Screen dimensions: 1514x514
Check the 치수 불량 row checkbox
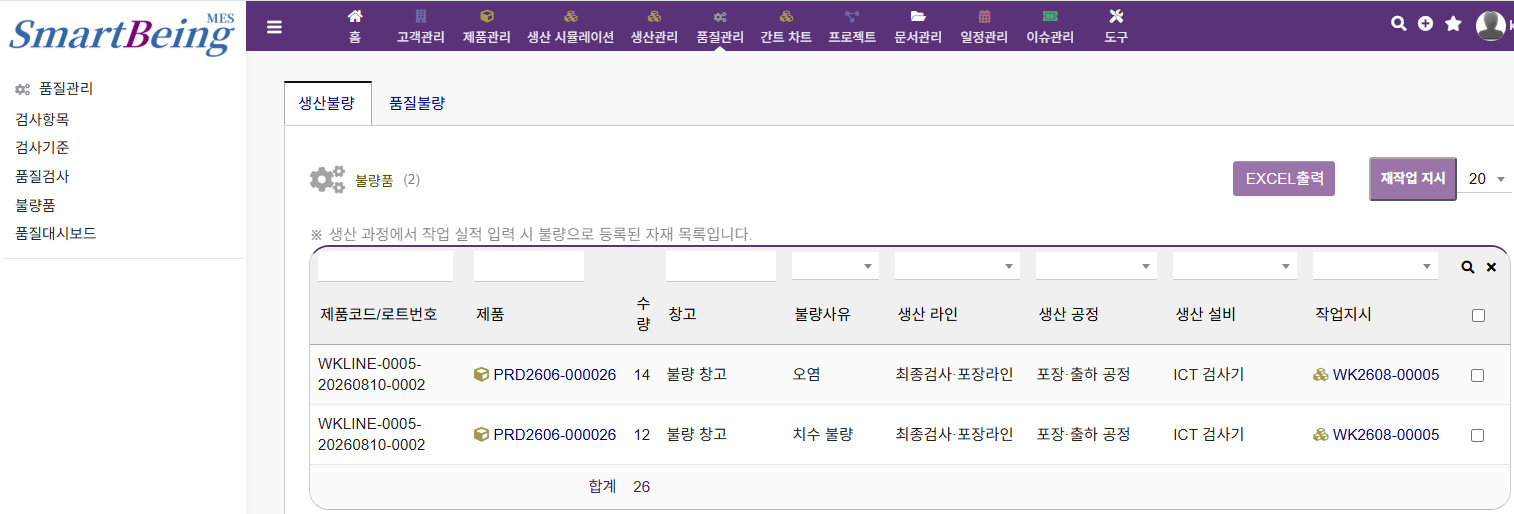(x=1478, y=435)
